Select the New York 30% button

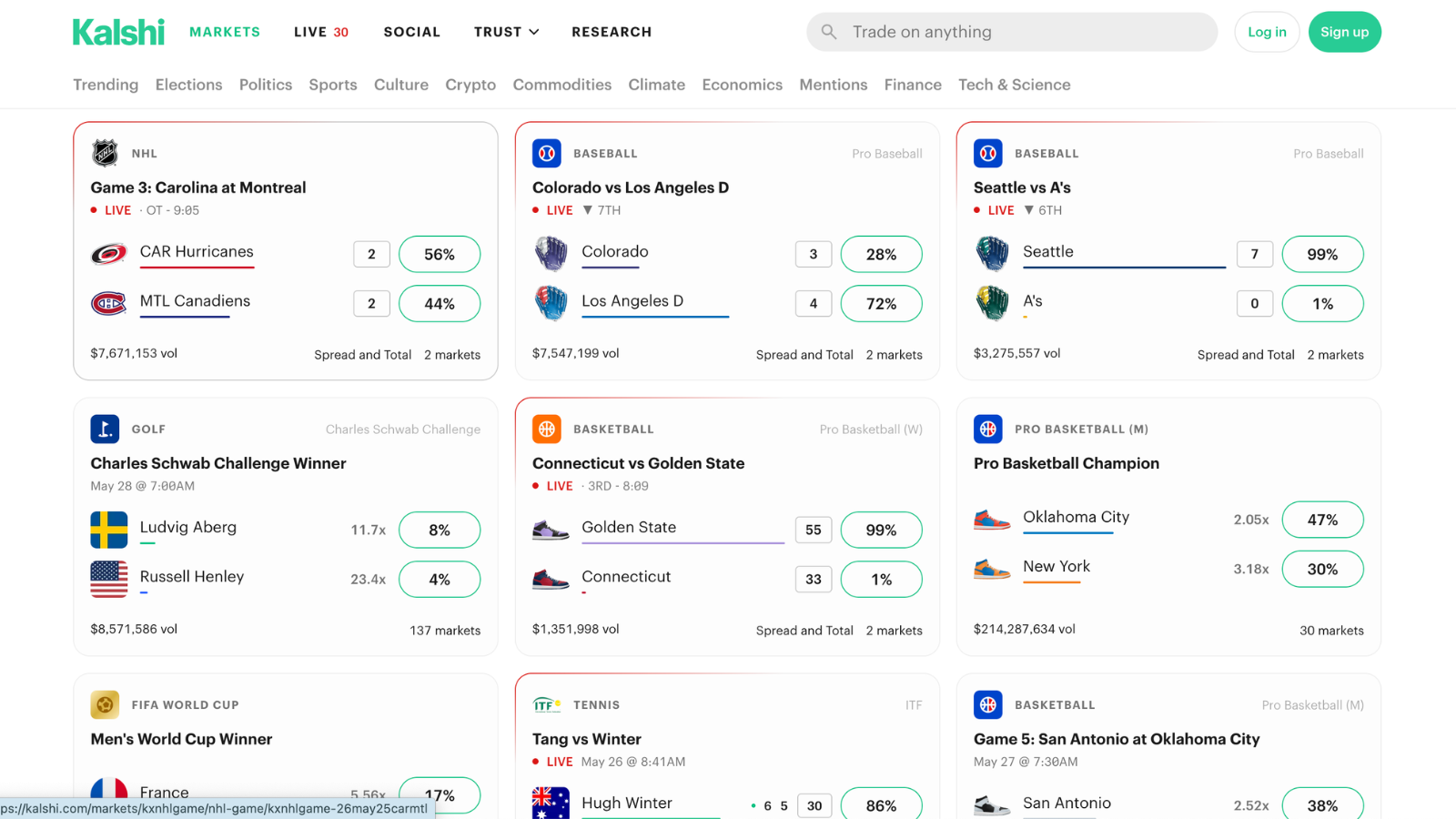pyautogui.click(x=1322, y=569)
